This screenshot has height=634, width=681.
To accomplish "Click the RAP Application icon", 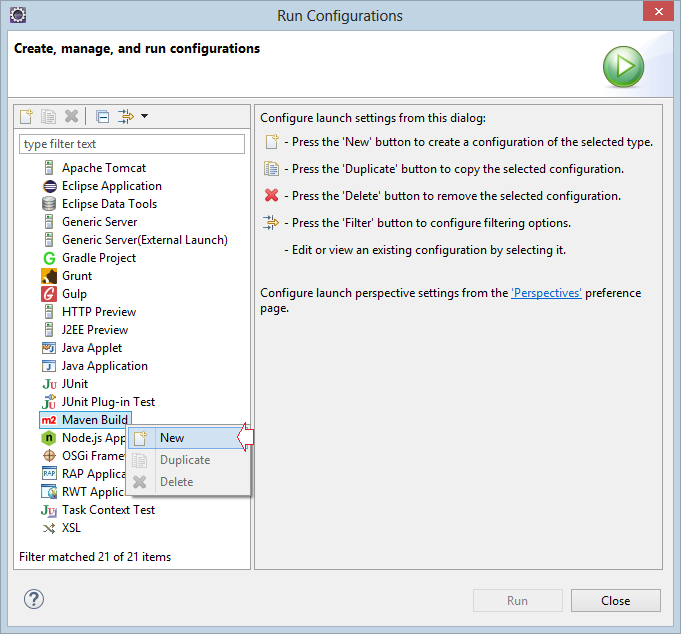I will coord(49,474).
